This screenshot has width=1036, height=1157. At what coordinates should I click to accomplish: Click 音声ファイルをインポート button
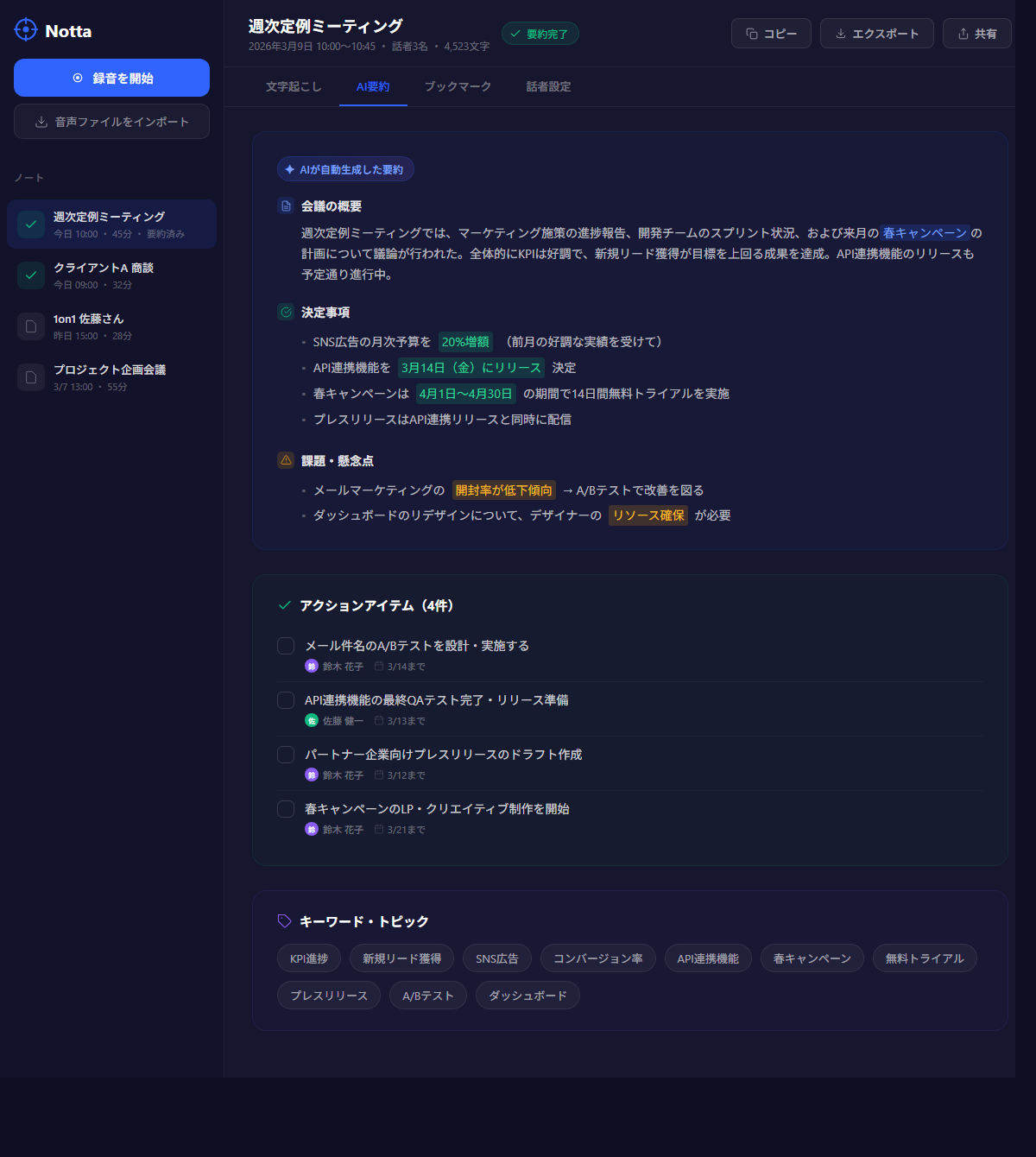[111, 122]
